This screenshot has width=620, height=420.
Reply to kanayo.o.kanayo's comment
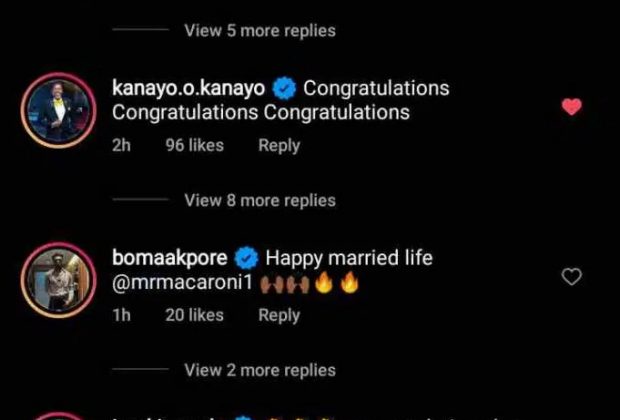[x=279, y=145]
